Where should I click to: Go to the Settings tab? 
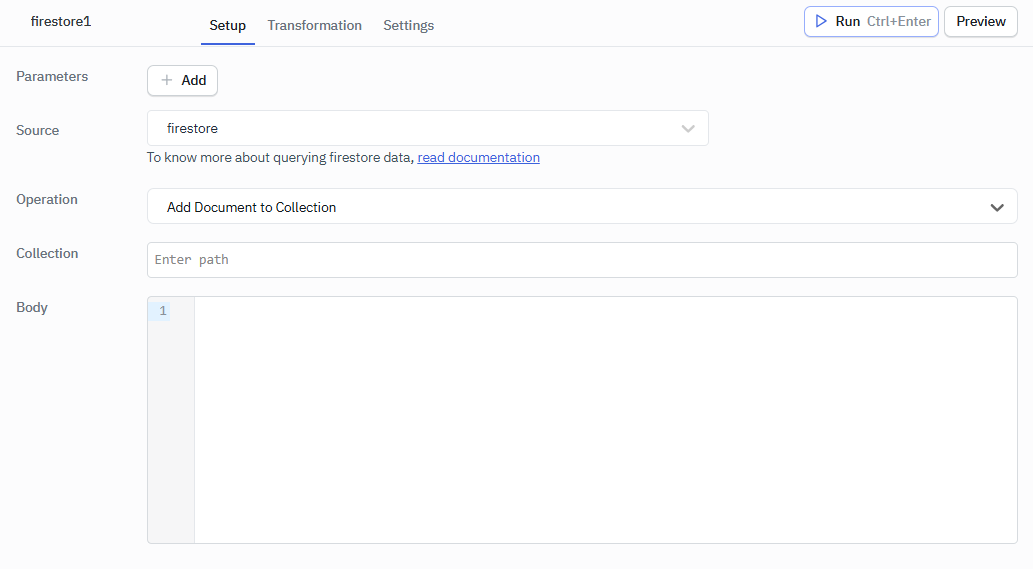(x=408, y=25)
